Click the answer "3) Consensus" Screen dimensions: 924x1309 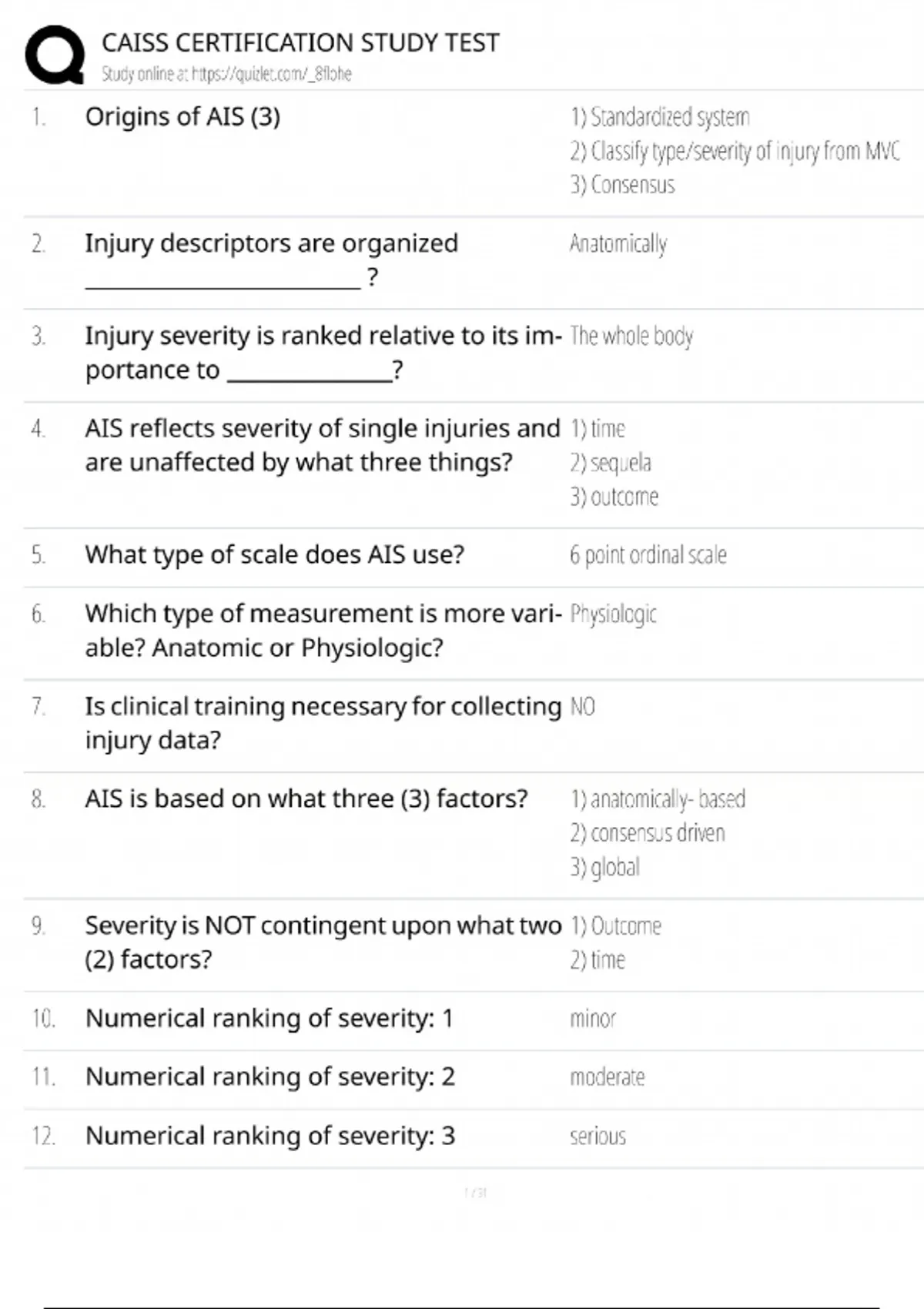coord(622,186)
